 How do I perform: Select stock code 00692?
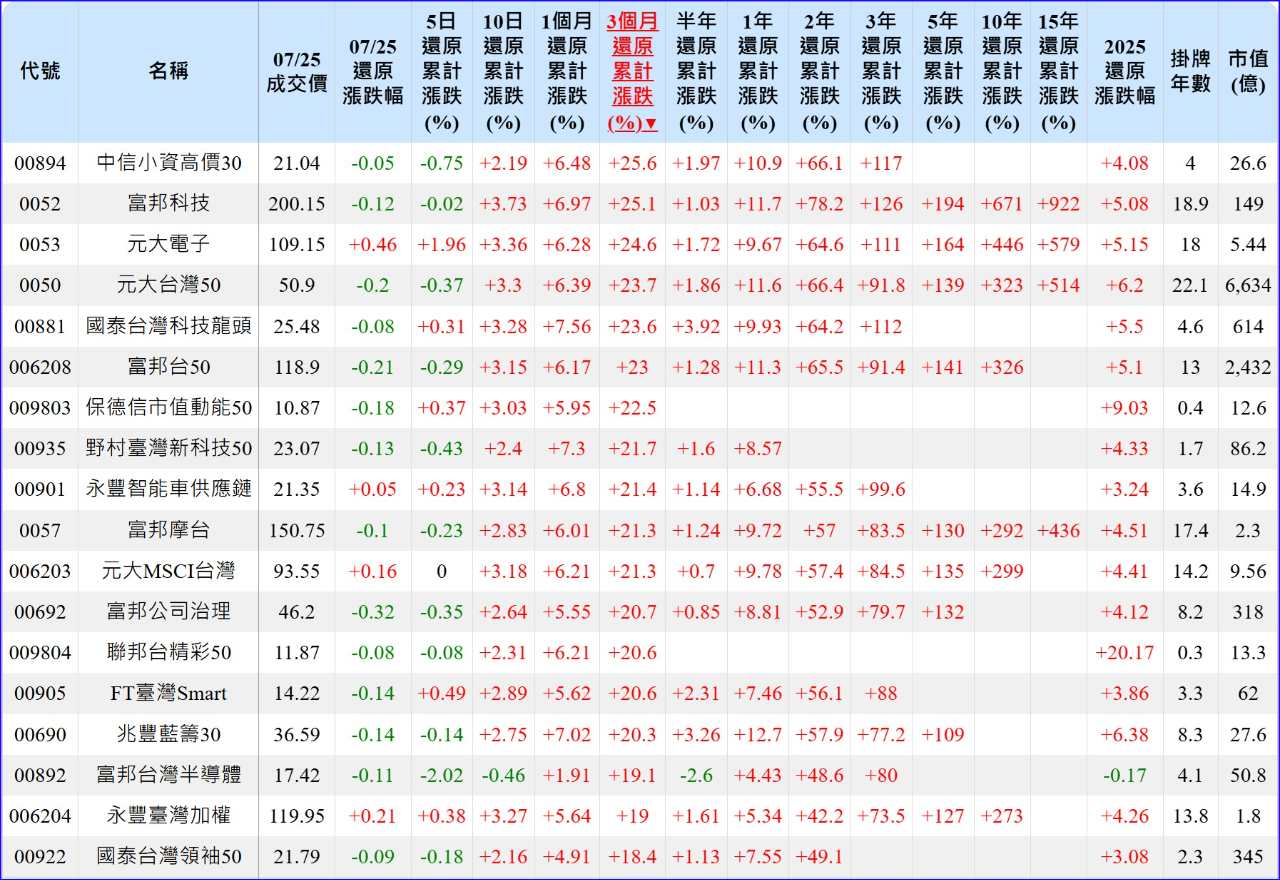pos(40,612)
